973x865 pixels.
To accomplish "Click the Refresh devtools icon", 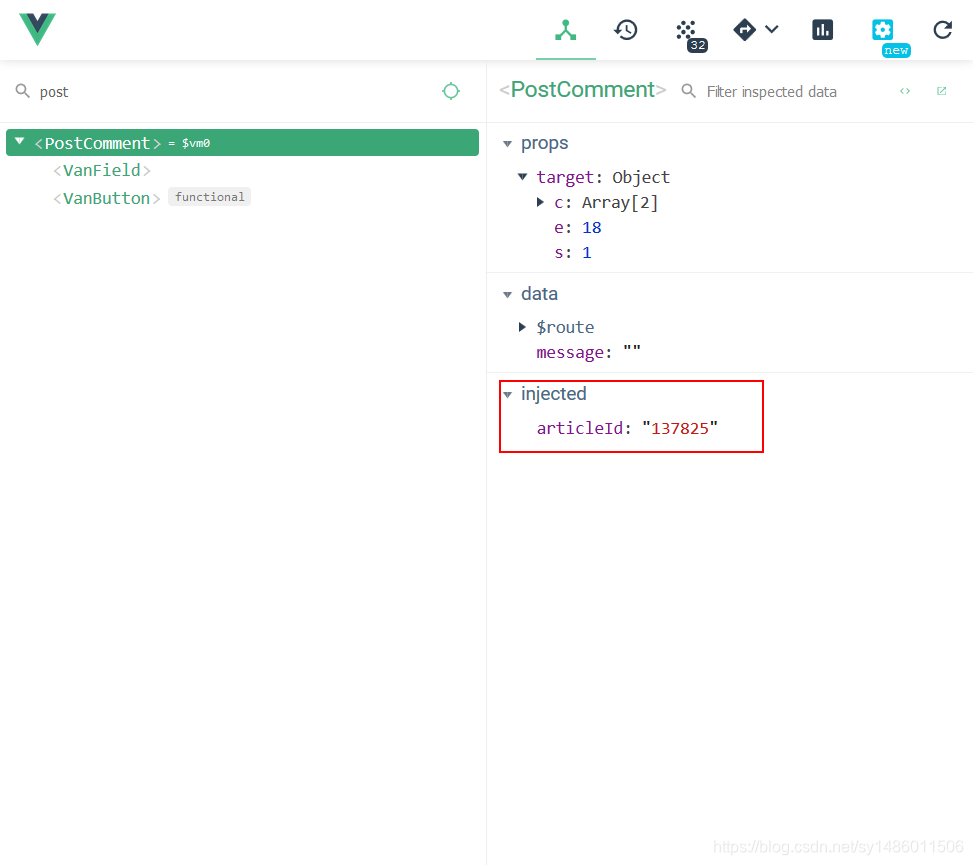I will pyautogui.click(x=942, y=30).
